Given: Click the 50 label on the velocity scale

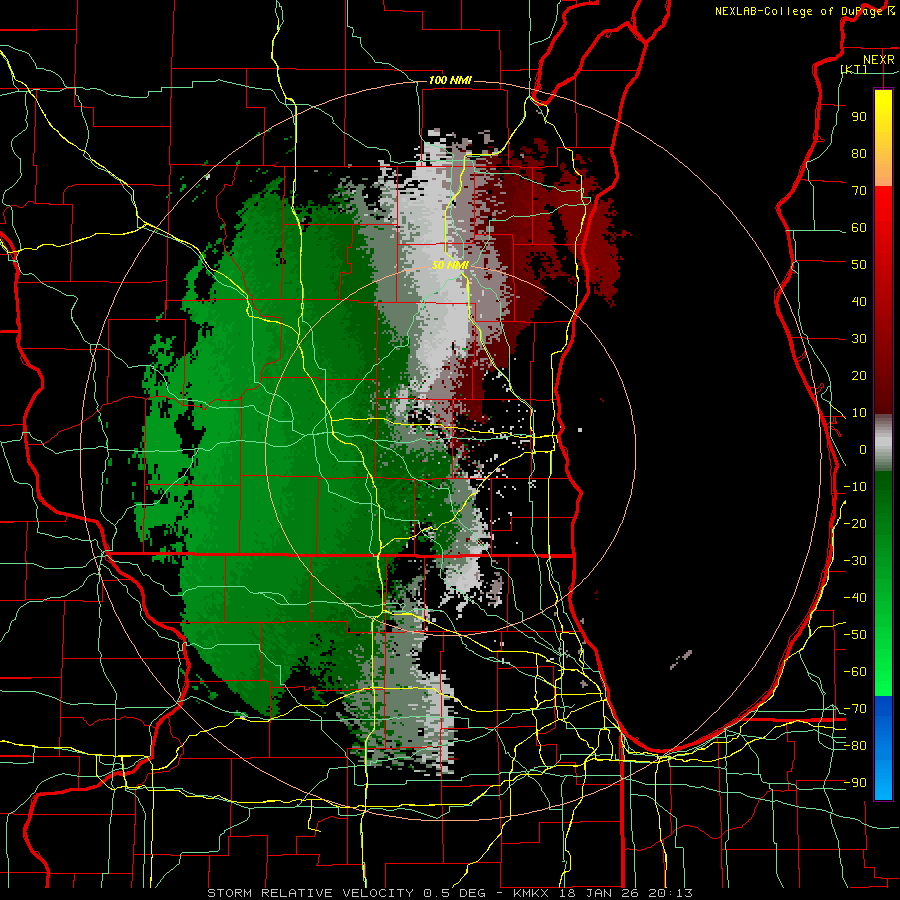Looking at the screenshot, I should click(859, 265).
